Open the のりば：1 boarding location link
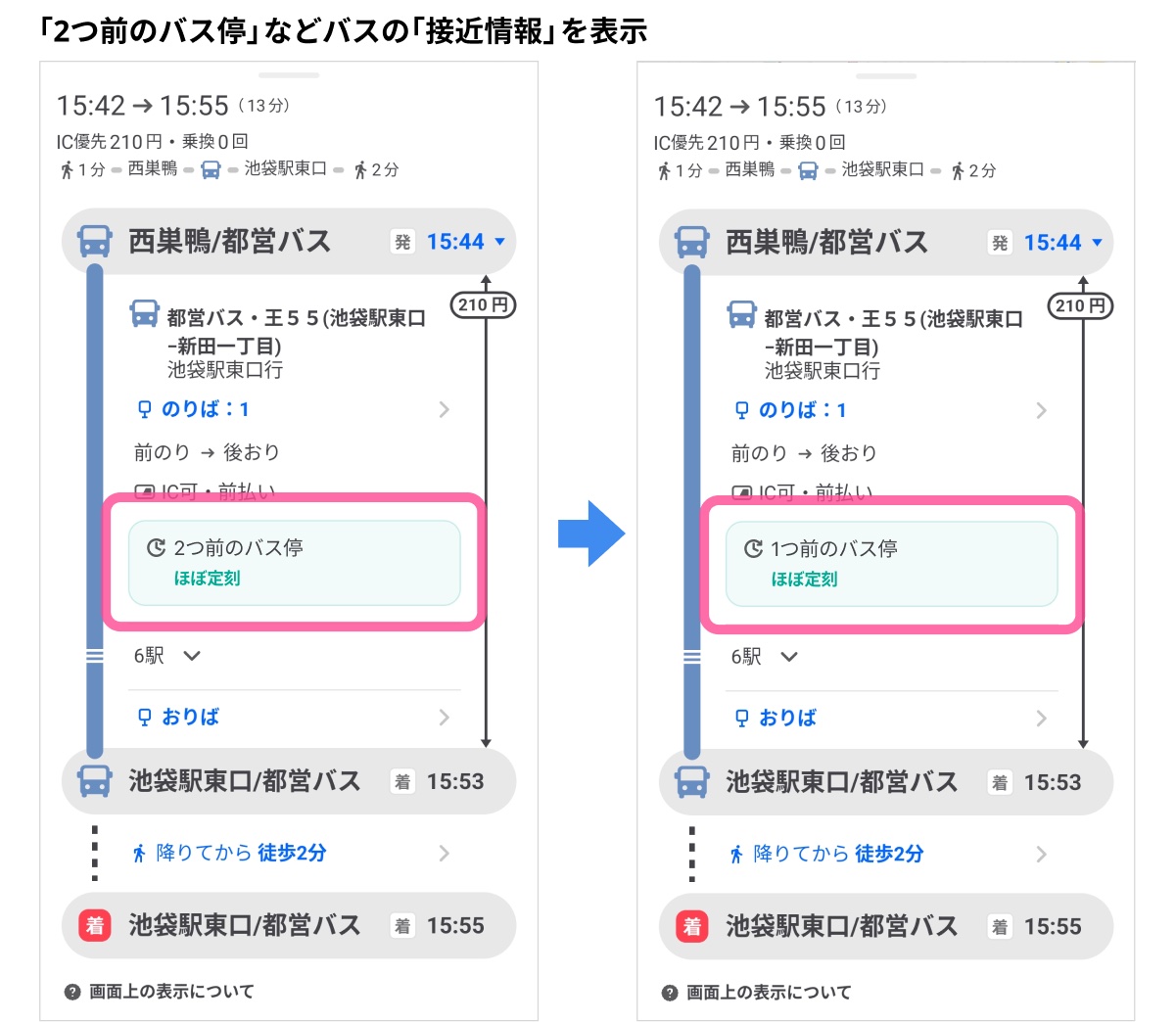The width and height of the screenshot is (1176, 1022). 205,409
